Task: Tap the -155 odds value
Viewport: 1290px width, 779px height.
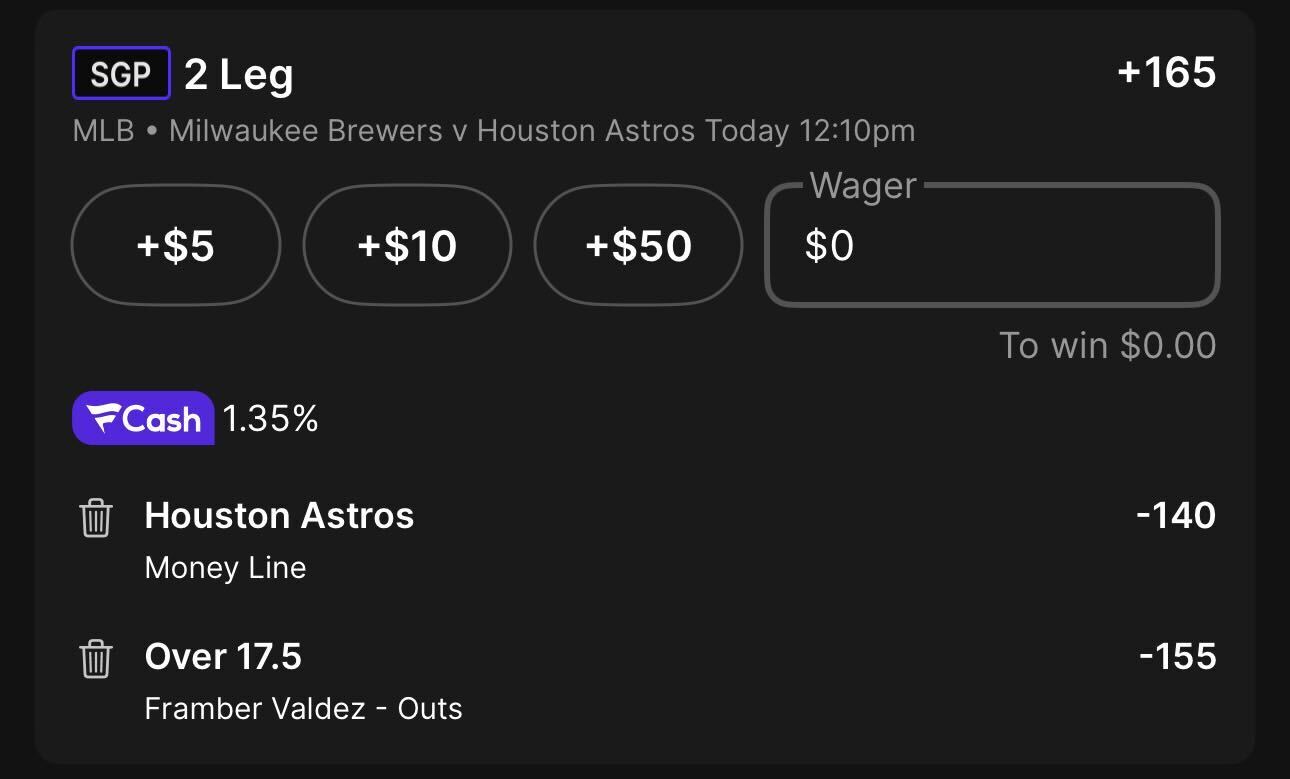Action: 1178,657
